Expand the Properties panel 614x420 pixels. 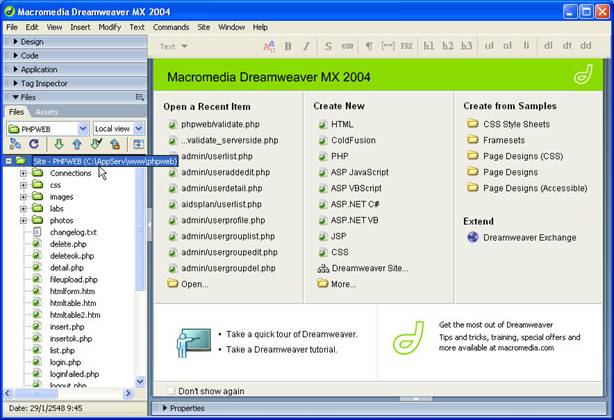click(164, 408)
